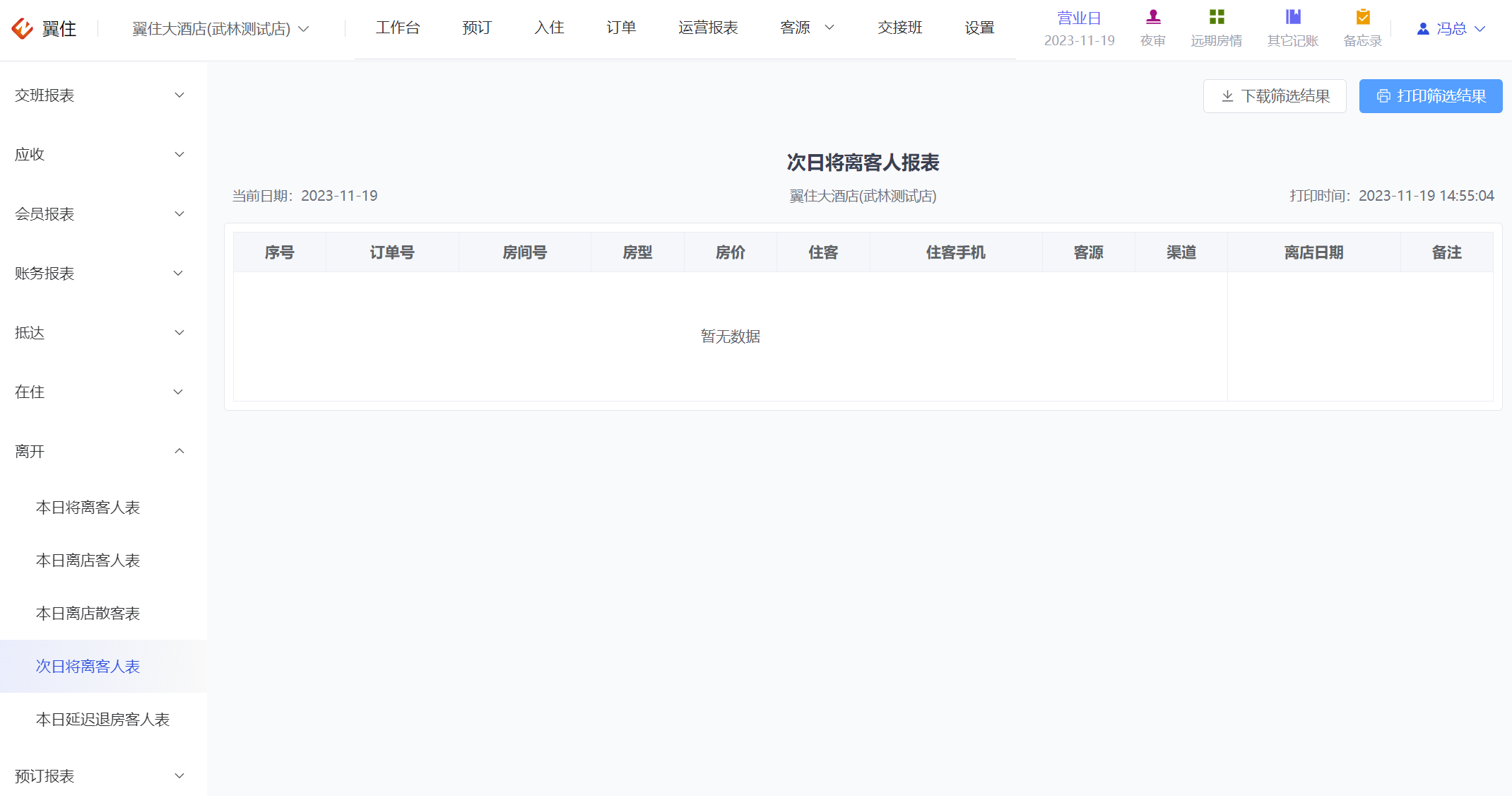The width and height of the screenshot is (1512, 796).
Task: Open the 预订 menu item
Action: (477, 28)
